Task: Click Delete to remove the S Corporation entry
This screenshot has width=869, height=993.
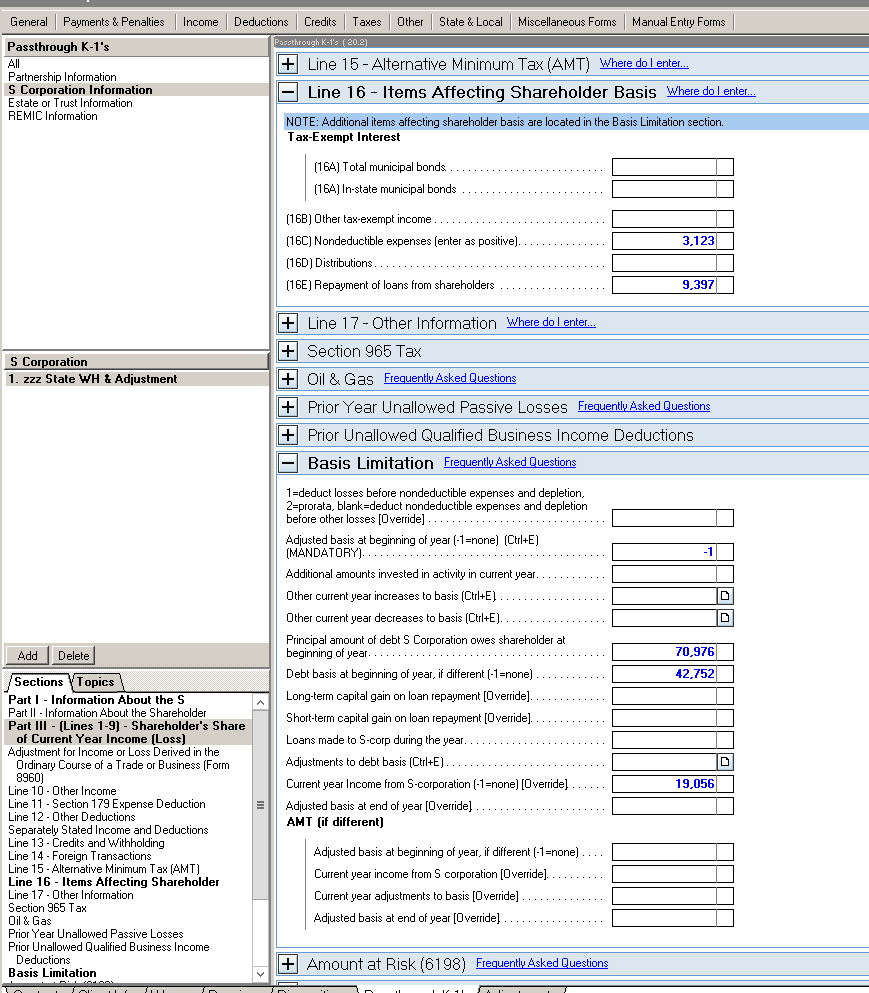Action: point(72,655)
